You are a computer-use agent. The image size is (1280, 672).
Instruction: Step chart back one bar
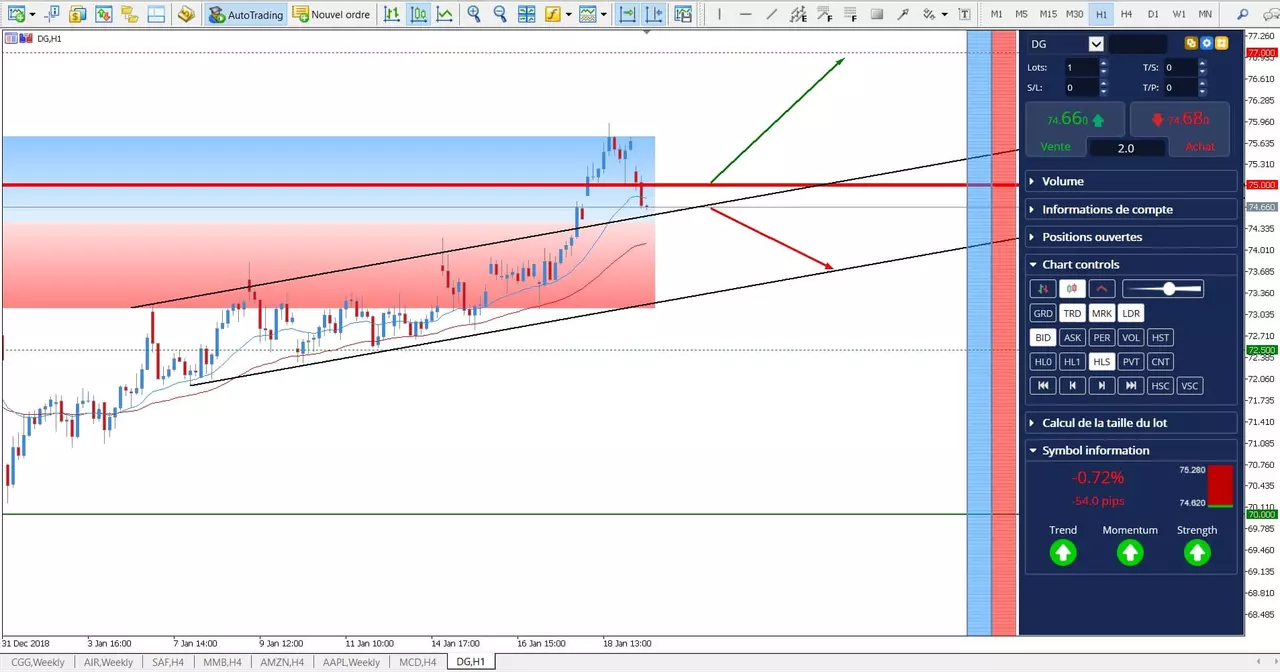click(1072, 386)
